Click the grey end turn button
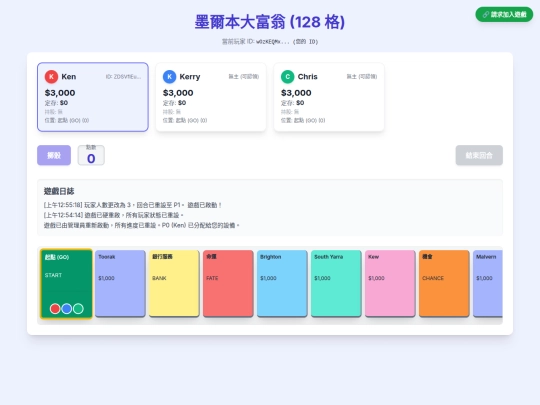The image size is (540, 405). (x=479, y=155)
